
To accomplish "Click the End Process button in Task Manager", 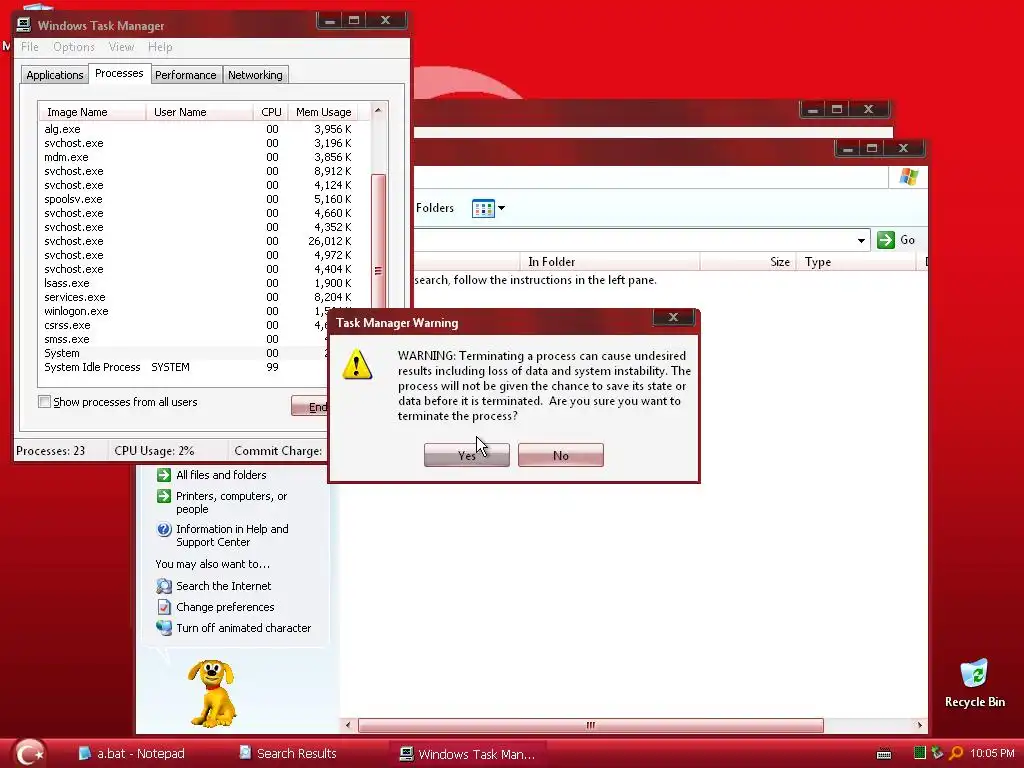I will [x=310, y=406].
